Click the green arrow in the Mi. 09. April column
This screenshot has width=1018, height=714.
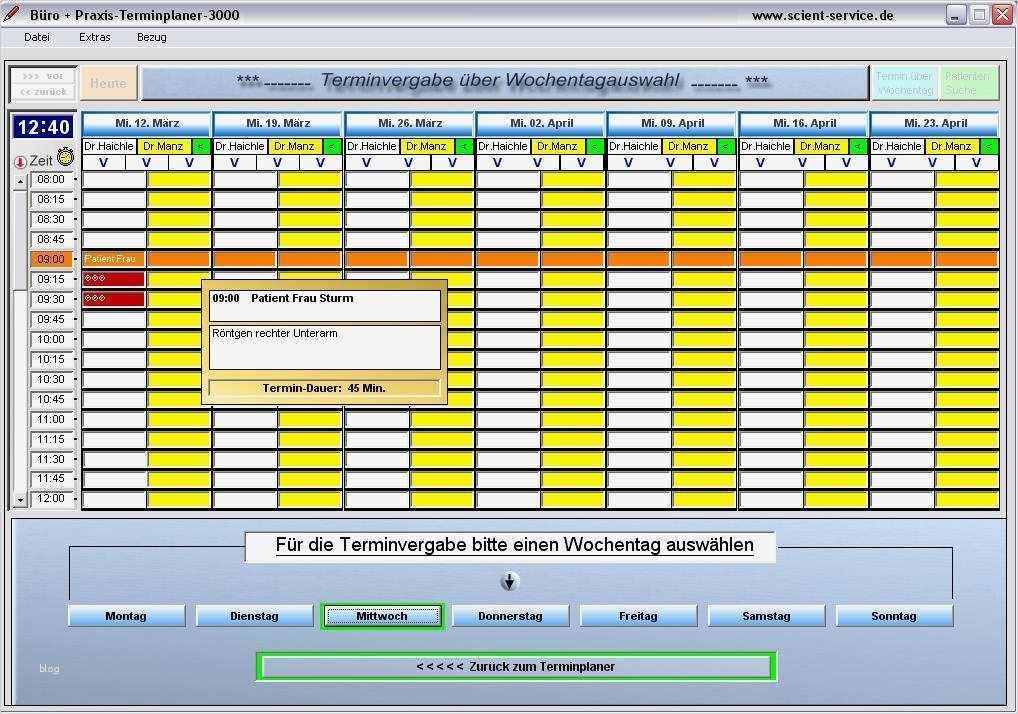click(x=724, y=145)
